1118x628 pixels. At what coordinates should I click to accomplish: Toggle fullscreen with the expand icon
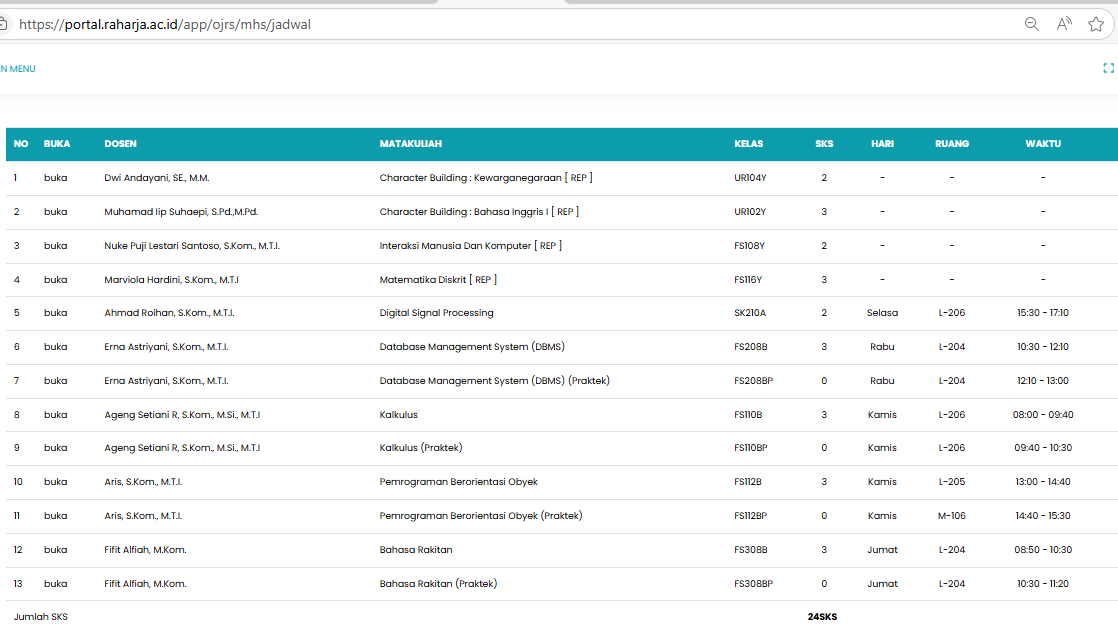1108,68
